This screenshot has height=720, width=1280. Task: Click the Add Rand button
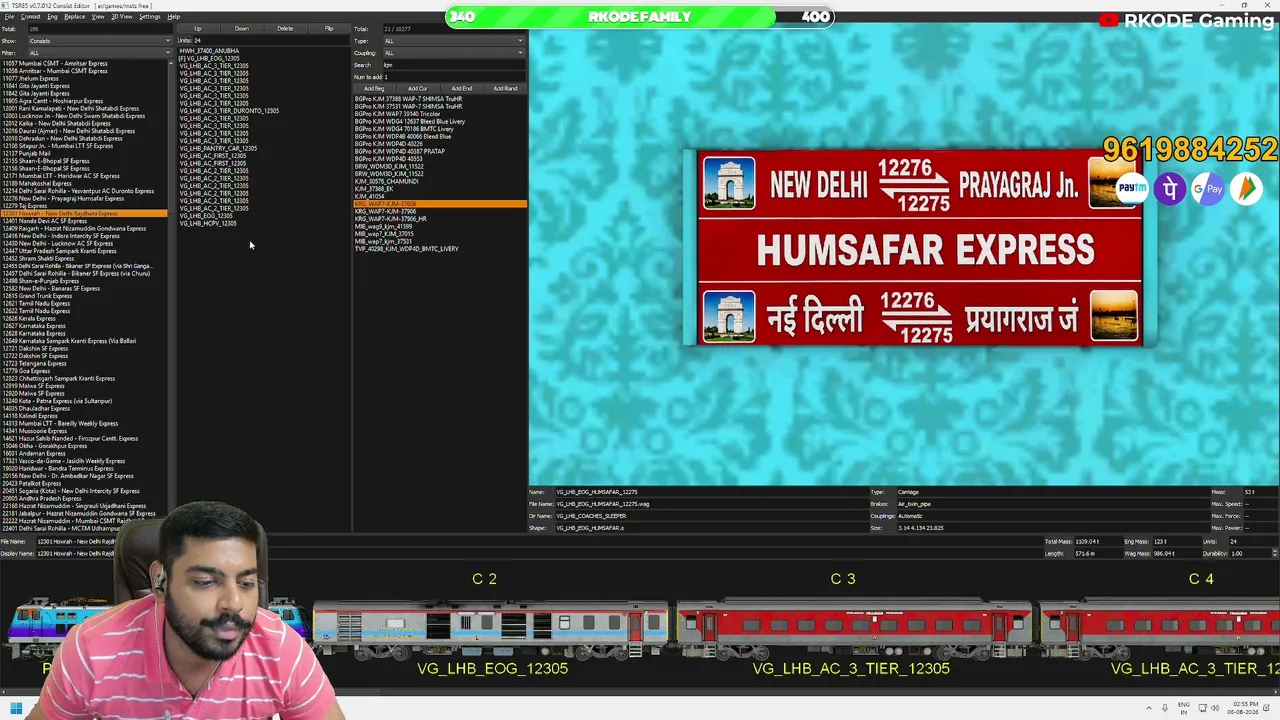[505, 89]
